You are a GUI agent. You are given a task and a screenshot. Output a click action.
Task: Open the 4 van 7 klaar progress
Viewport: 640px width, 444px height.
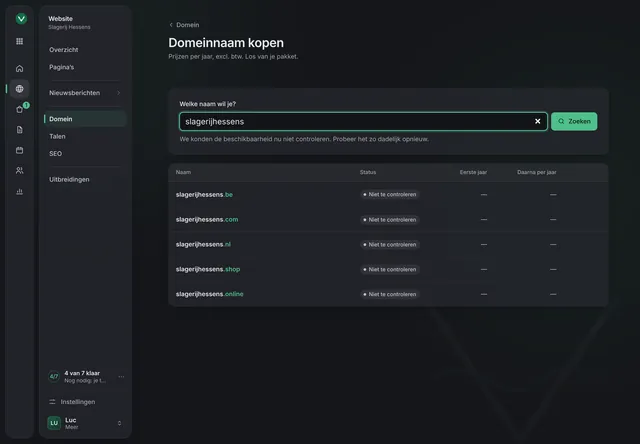80,377
